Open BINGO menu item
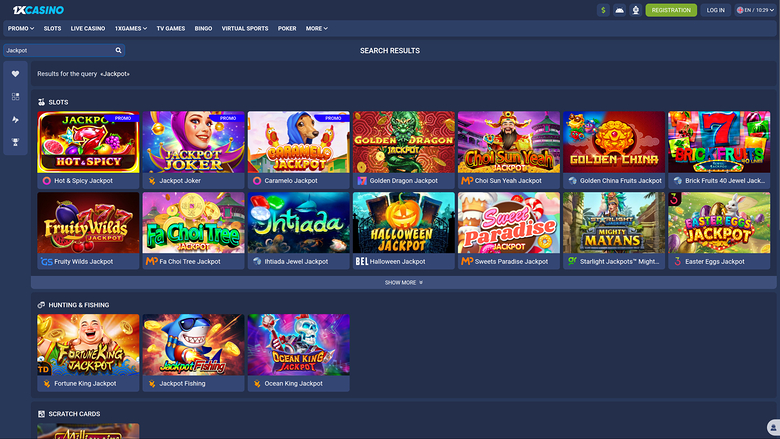This screenshot has width=780, height=439. click(203, 29)
